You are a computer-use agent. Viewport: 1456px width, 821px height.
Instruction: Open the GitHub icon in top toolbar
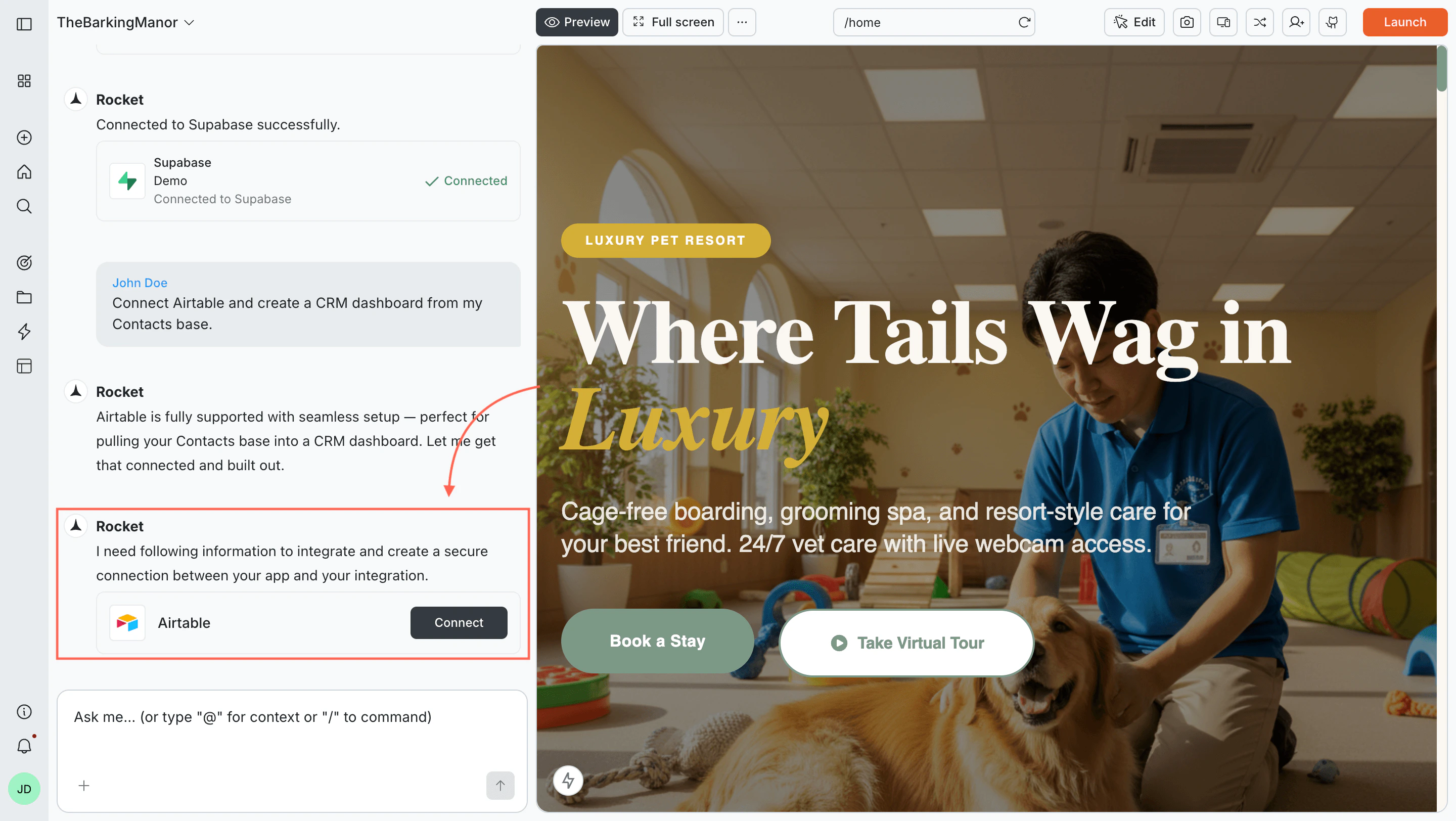pos(1332,22)
